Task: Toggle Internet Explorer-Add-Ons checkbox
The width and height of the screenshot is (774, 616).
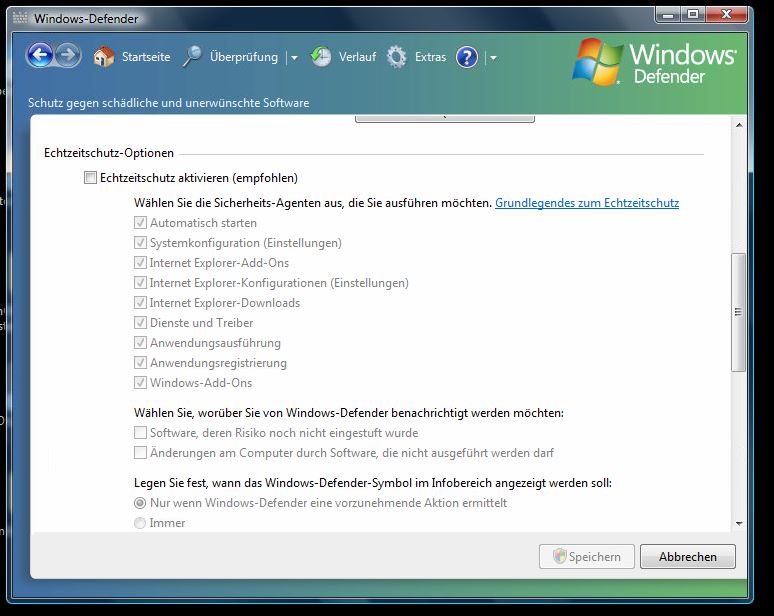Action: tap(140, 263)
